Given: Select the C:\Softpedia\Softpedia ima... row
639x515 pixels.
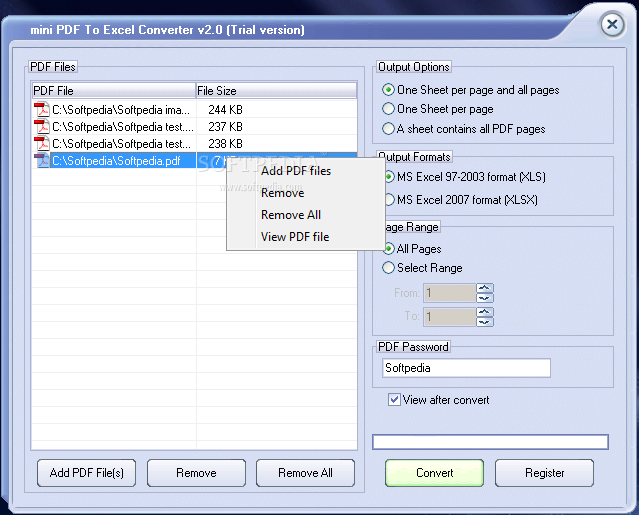Looking at the screenshot, I should 194,110.
